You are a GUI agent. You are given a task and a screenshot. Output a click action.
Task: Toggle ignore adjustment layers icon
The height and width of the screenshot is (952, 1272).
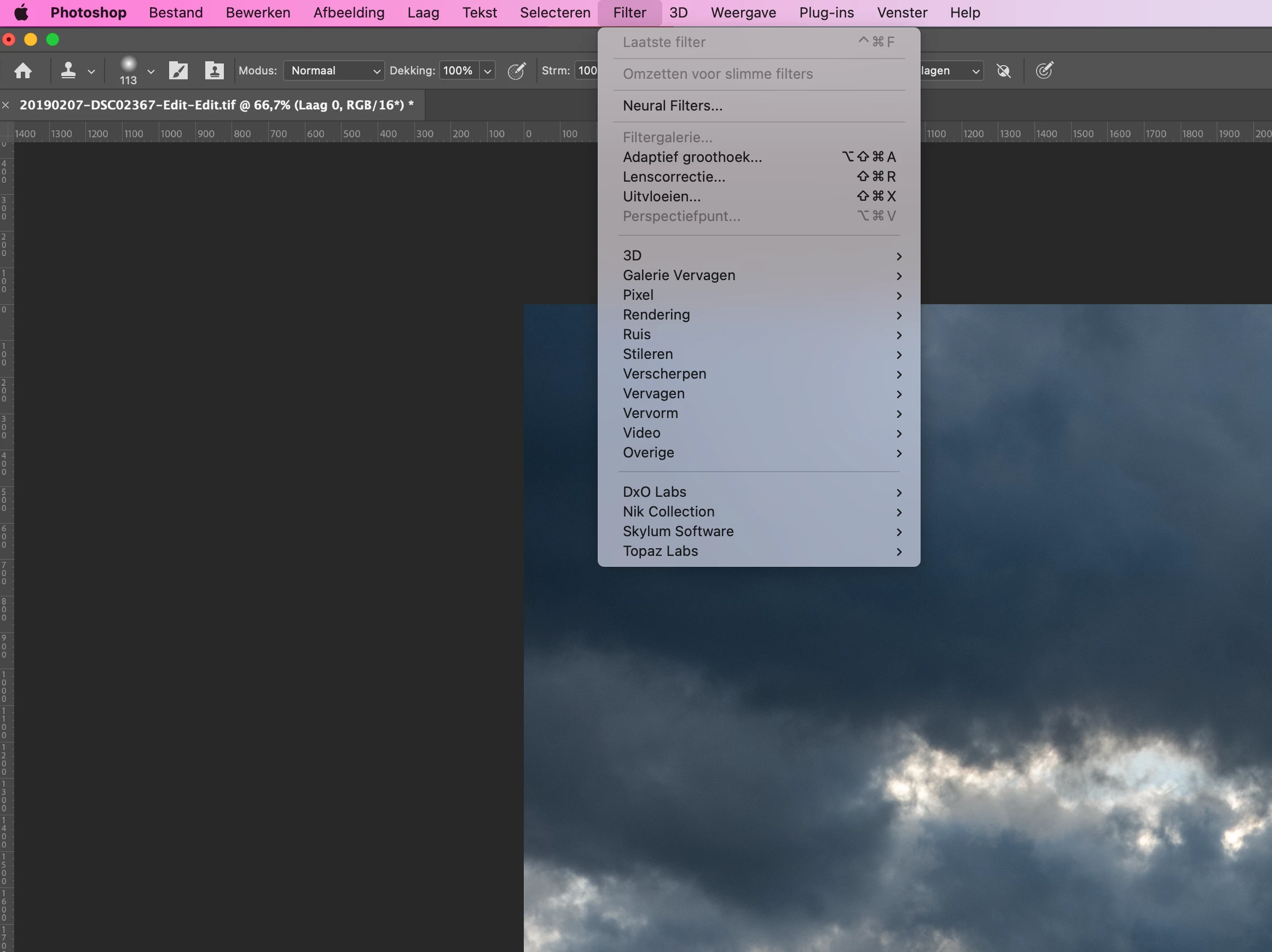point(1003,71)
